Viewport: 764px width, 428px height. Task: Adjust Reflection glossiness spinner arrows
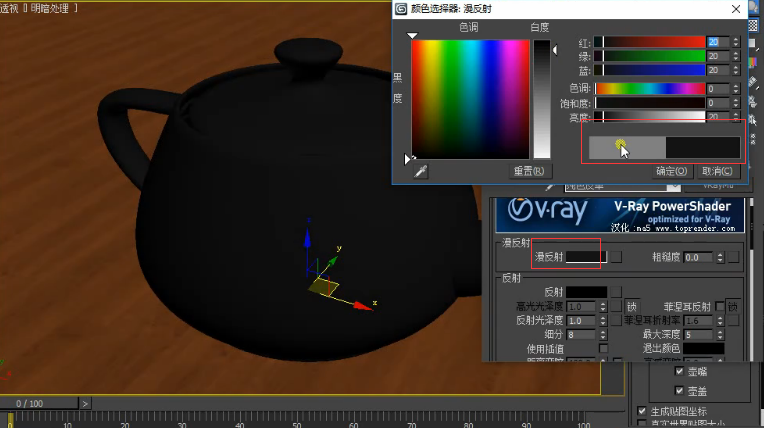(603, 321)
